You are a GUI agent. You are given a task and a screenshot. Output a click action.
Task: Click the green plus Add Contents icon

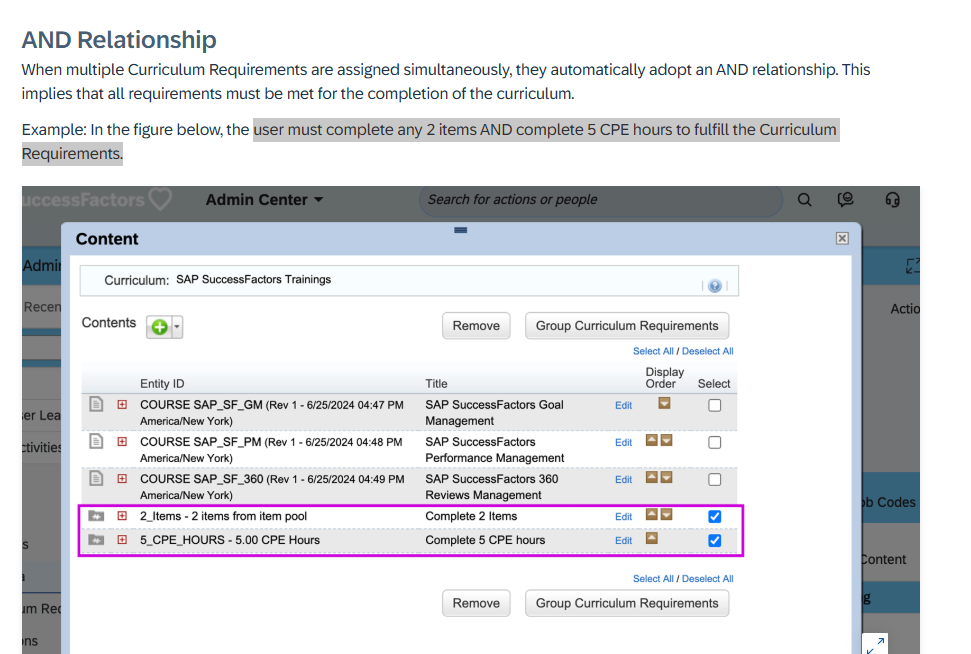click(159, 327)
